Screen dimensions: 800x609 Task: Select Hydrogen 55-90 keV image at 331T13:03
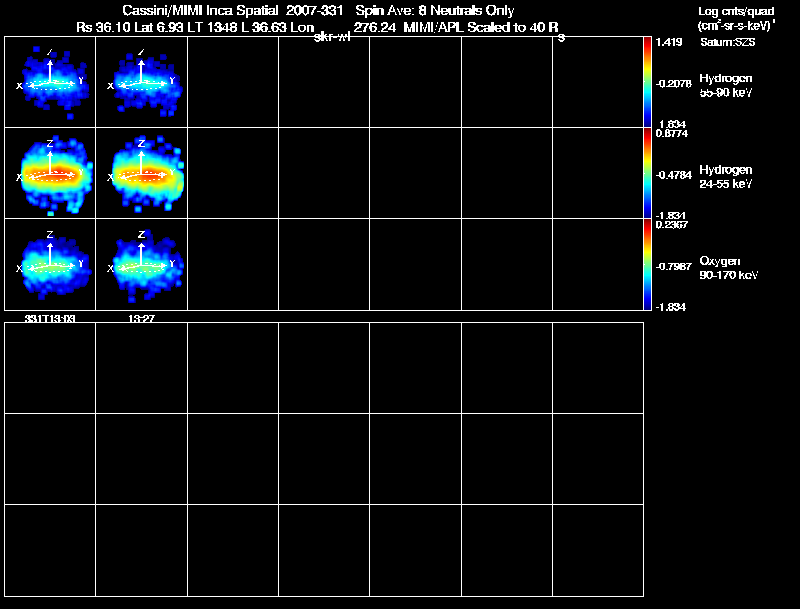50,82
